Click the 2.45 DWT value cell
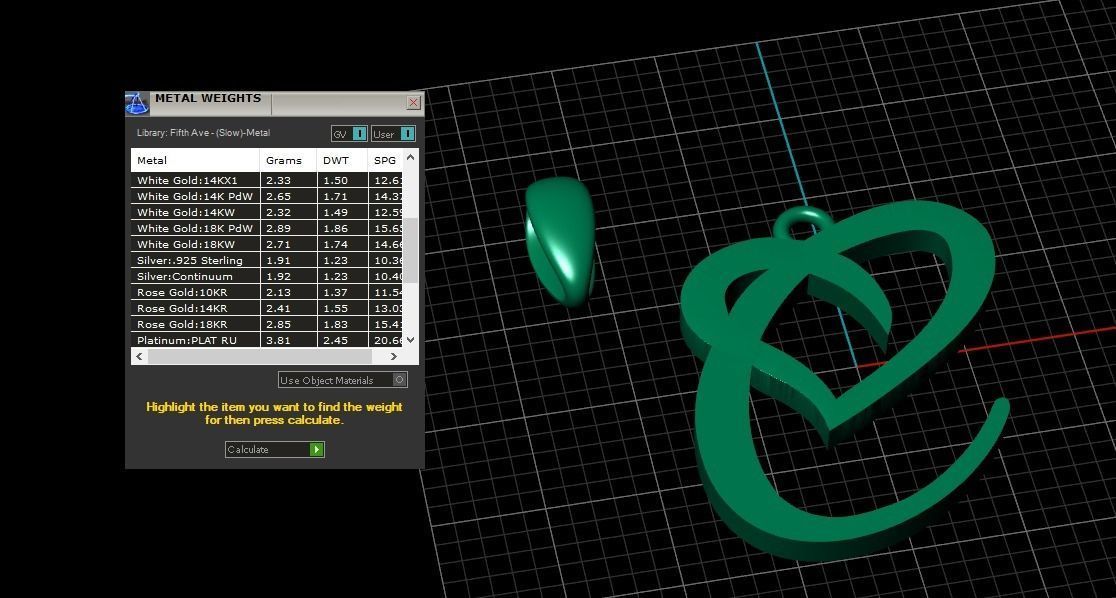 pos(342,340)
